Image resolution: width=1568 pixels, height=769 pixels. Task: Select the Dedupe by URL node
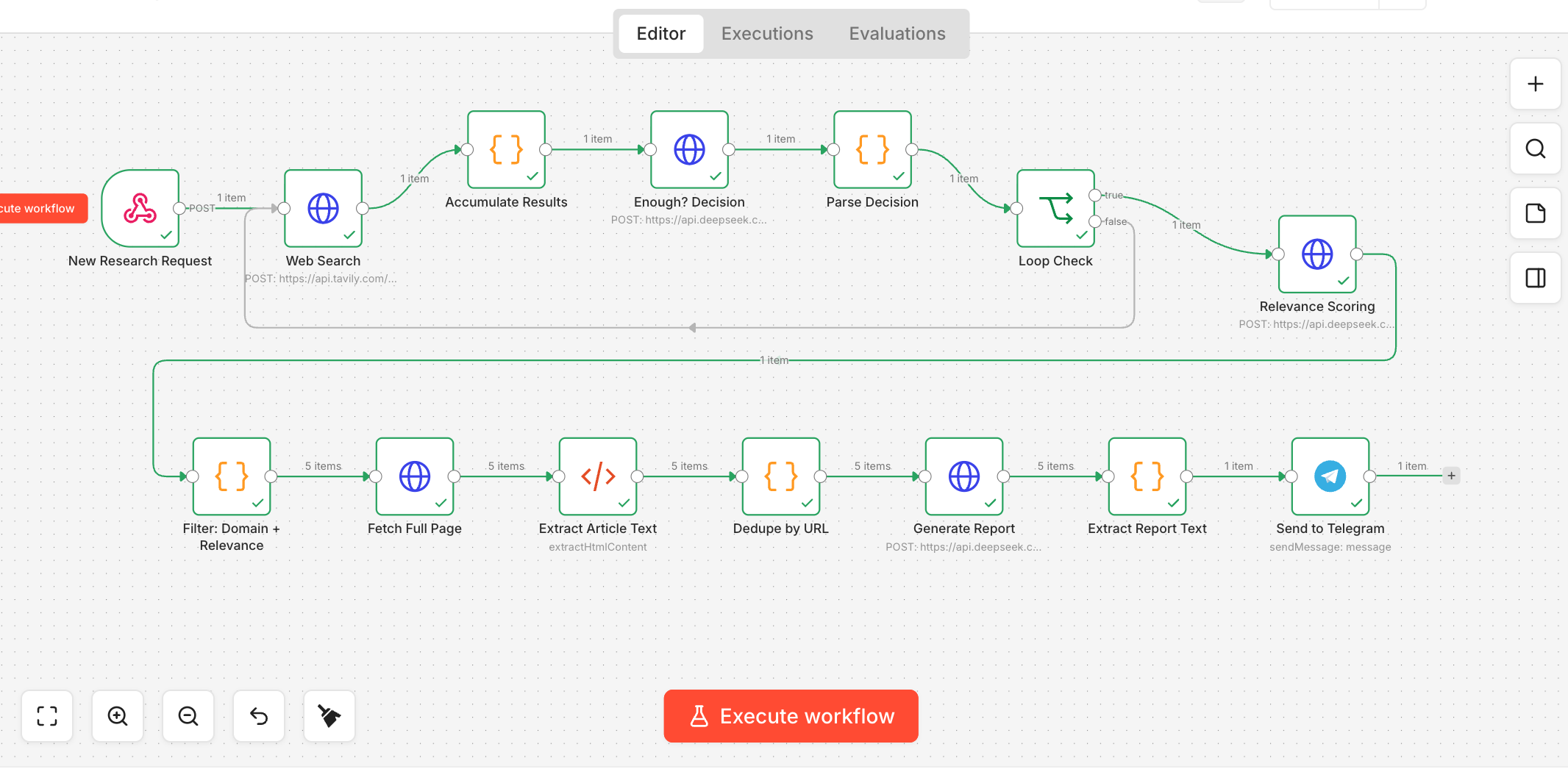point(781,476)
